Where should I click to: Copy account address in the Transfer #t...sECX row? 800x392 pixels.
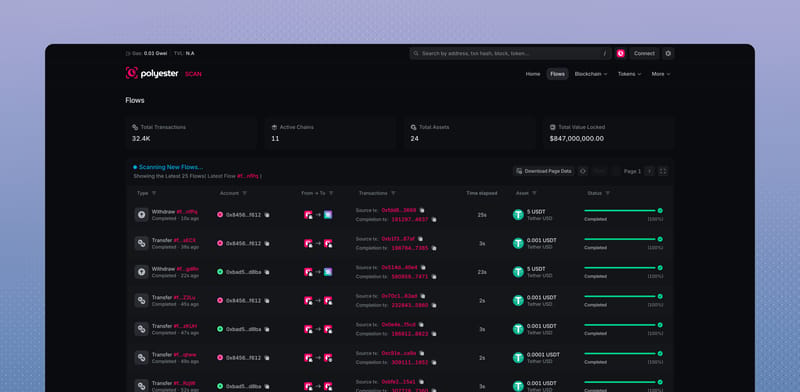pyautogui.click(x=267, y=243)
